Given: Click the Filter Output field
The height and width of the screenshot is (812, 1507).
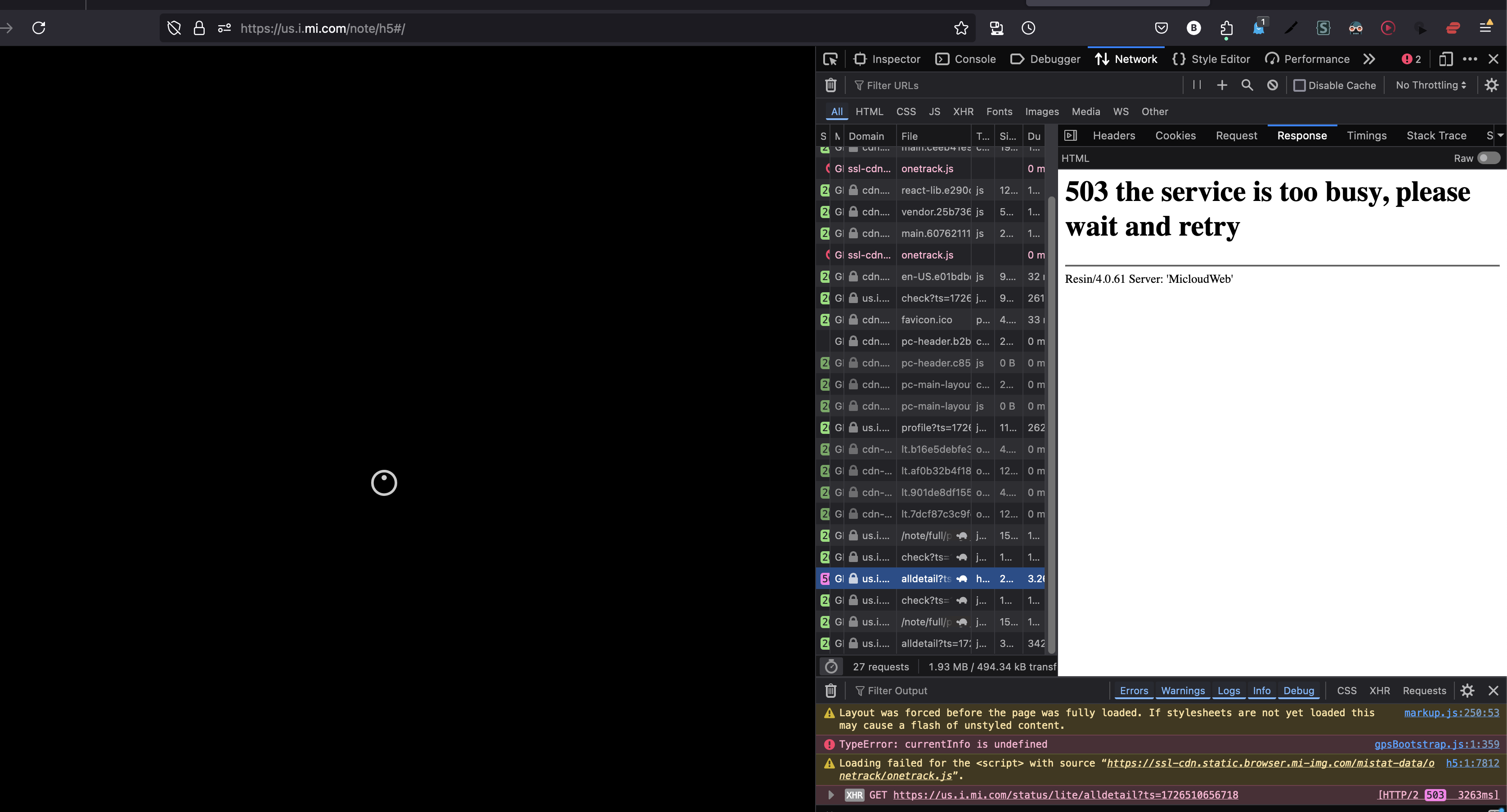Looking at the screenshot, I should coord(980,691).
